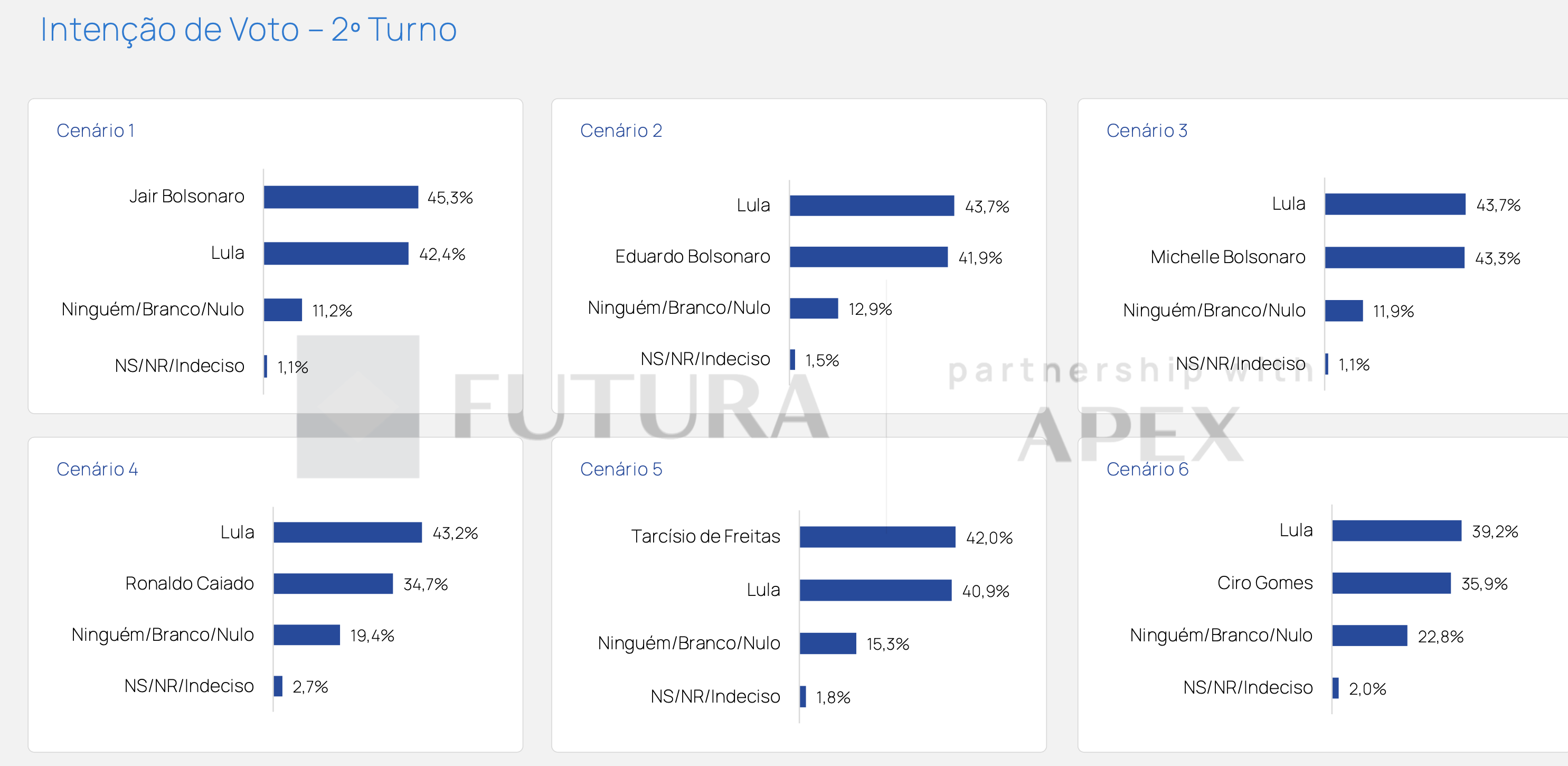Click the NS/NR/Indeciso label in Cenário 5
1568x766 pixels.
tap(715, 697)
